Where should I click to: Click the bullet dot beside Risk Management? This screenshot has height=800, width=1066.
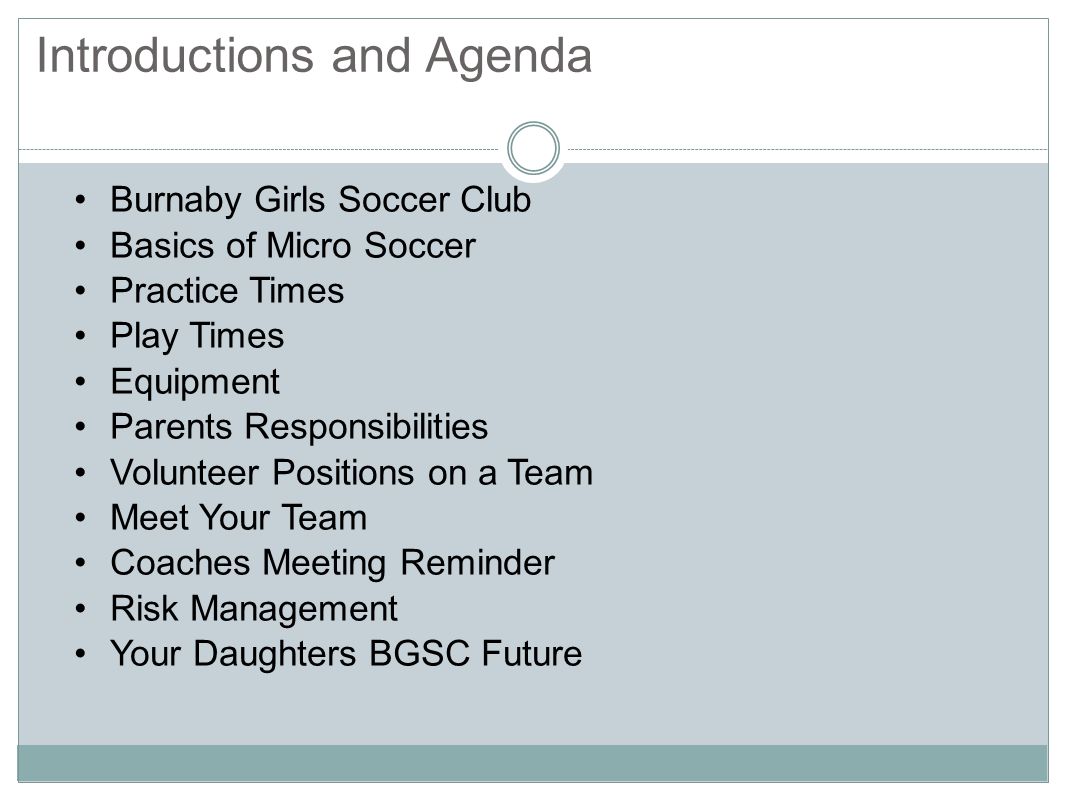(x=81, y=609)
